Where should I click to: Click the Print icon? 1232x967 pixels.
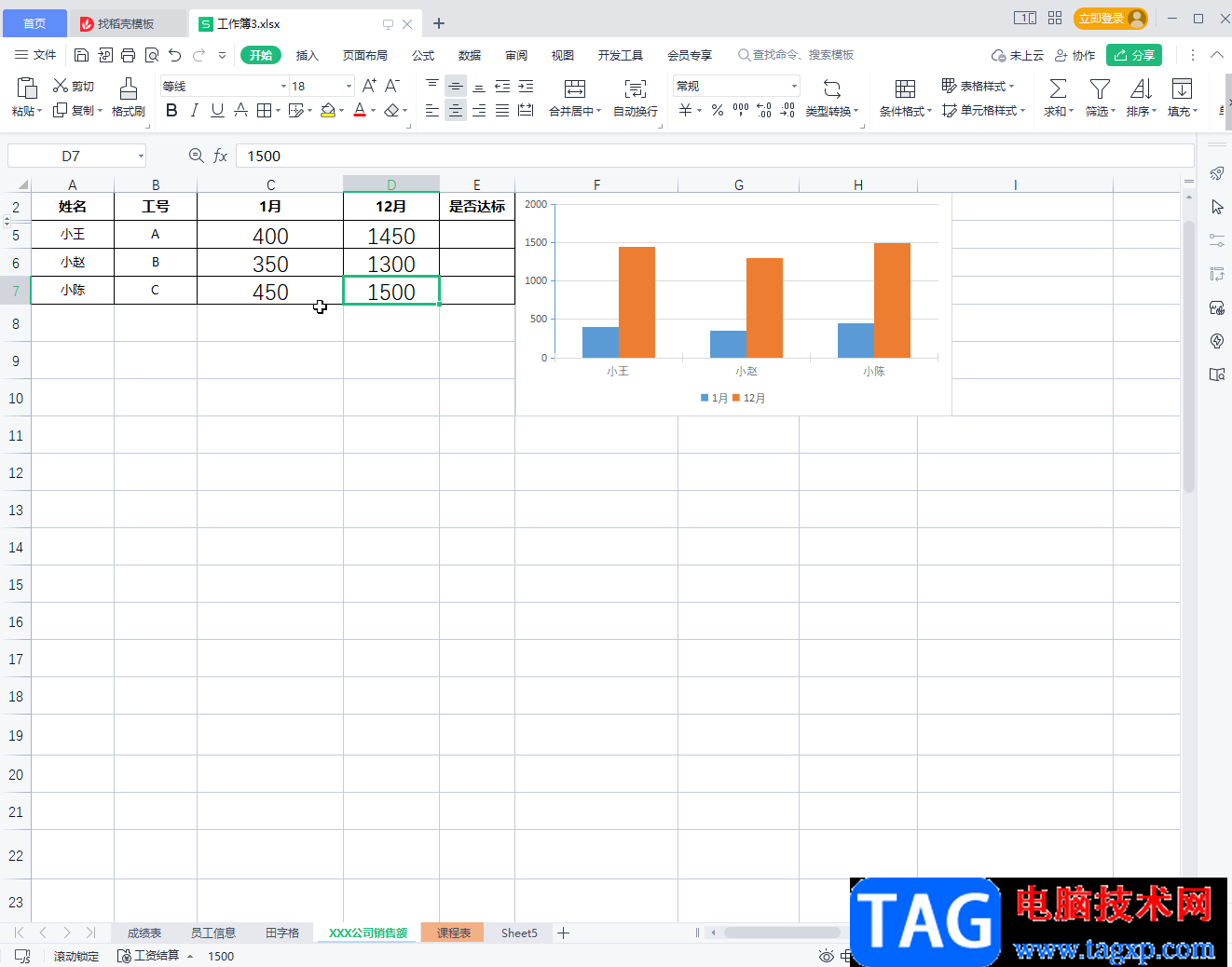point(129,55)
